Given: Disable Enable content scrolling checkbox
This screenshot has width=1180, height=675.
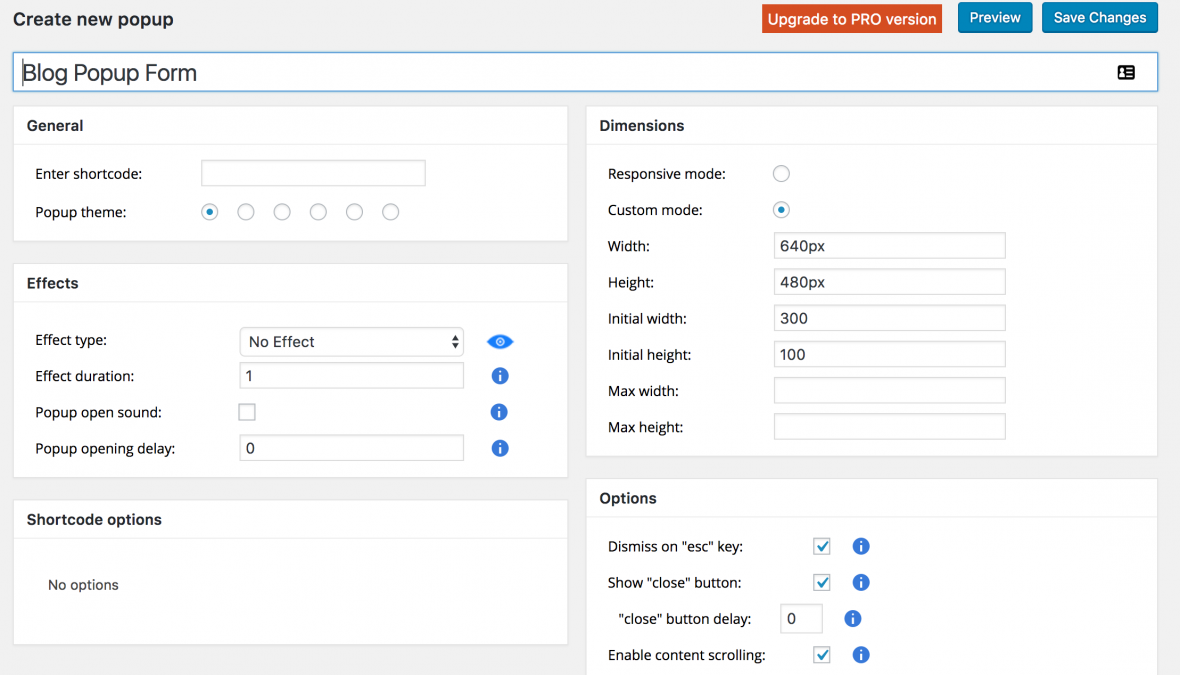Looking at the screenshot, I should coord(822,655).
